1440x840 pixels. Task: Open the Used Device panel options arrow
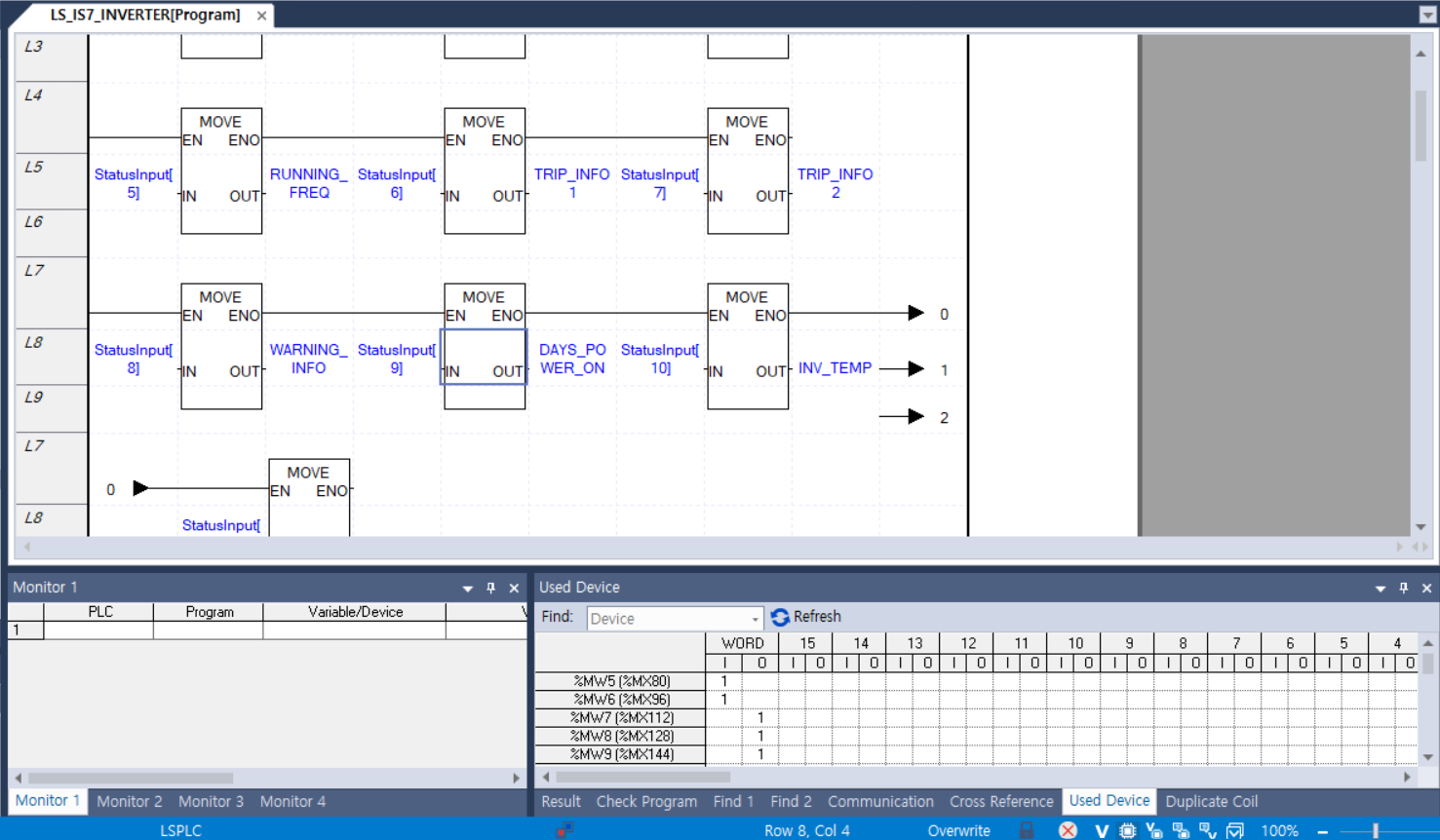(x=1380, y=589)
